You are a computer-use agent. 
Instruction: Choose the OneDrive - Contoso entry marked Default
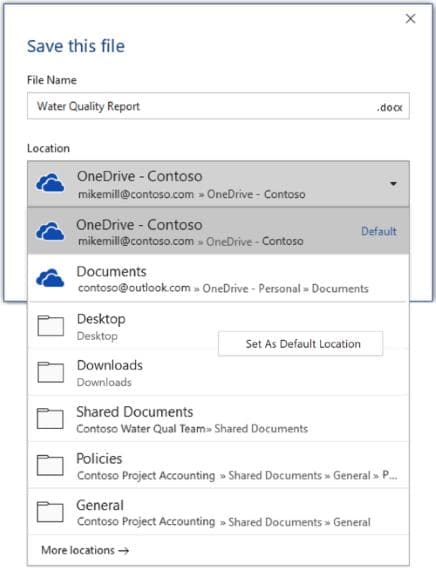coord(218,231)
